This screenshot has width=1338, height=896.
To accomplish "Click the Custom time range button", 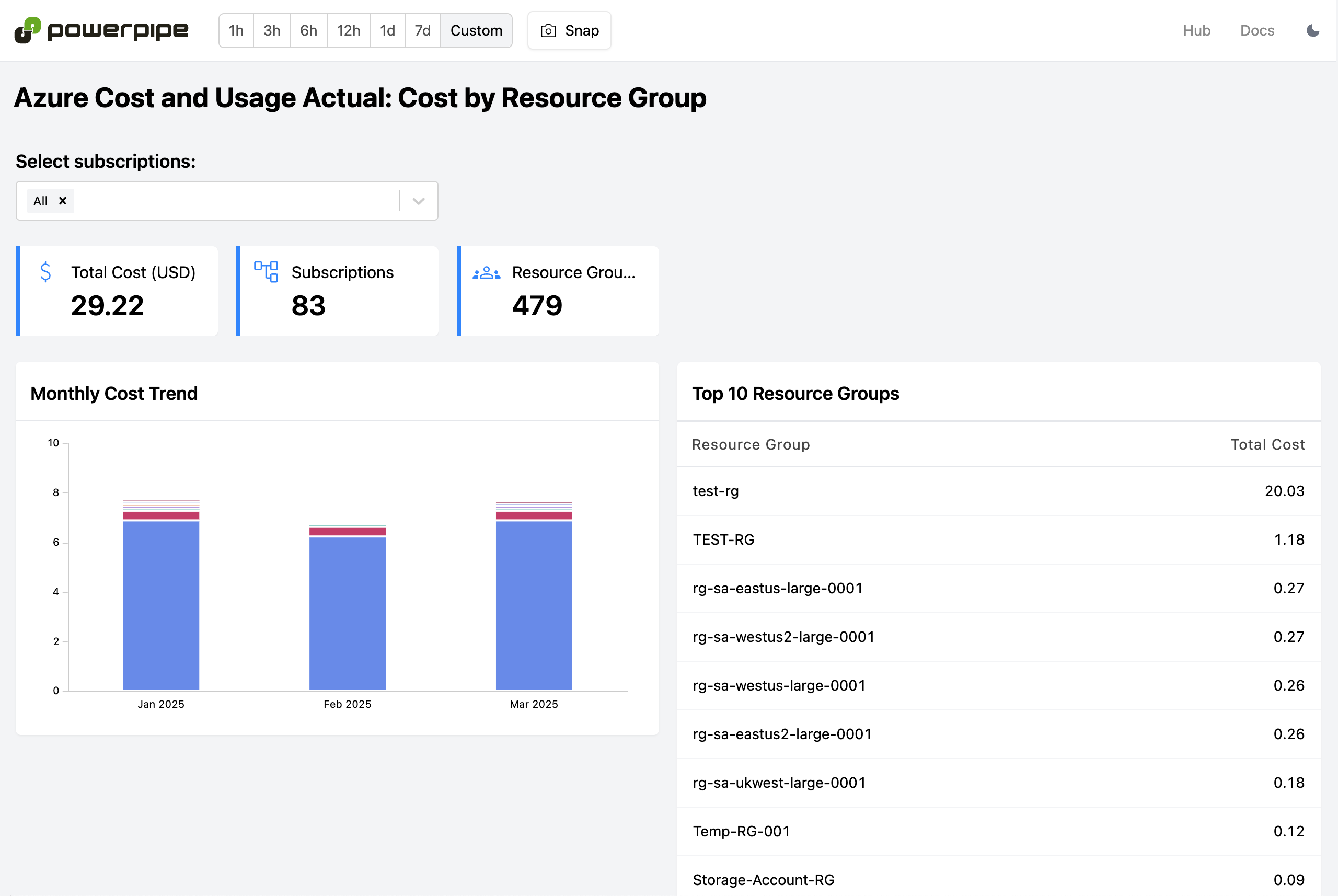I will coord(476,30).
